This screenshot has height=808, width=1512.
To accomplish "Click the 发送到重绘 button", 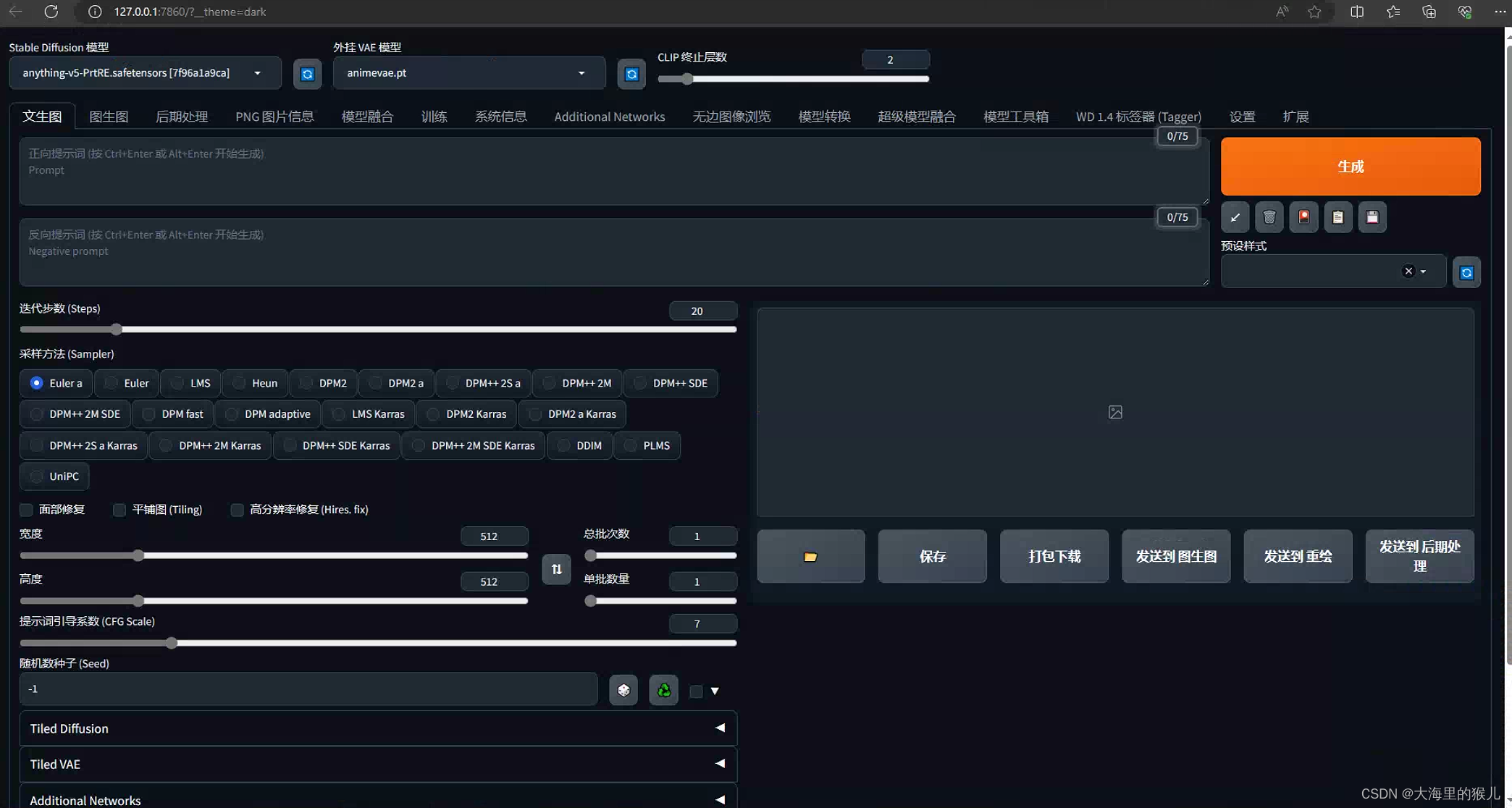I will pyautogui.click(x=1298, y=556).
